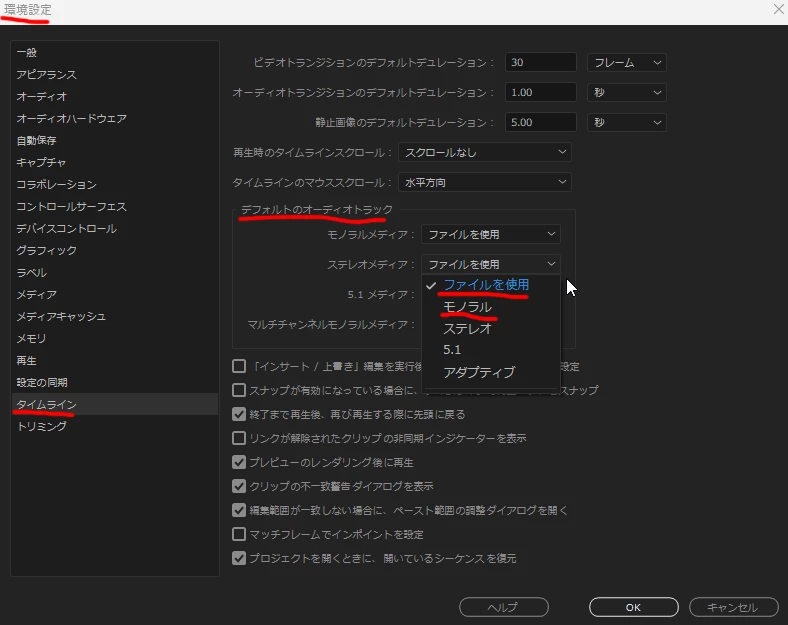Viewport: 788px width, 625px height.
Task: Open 水平方向 mouse scroll dropdown
Action: click(x=484, y=182)
